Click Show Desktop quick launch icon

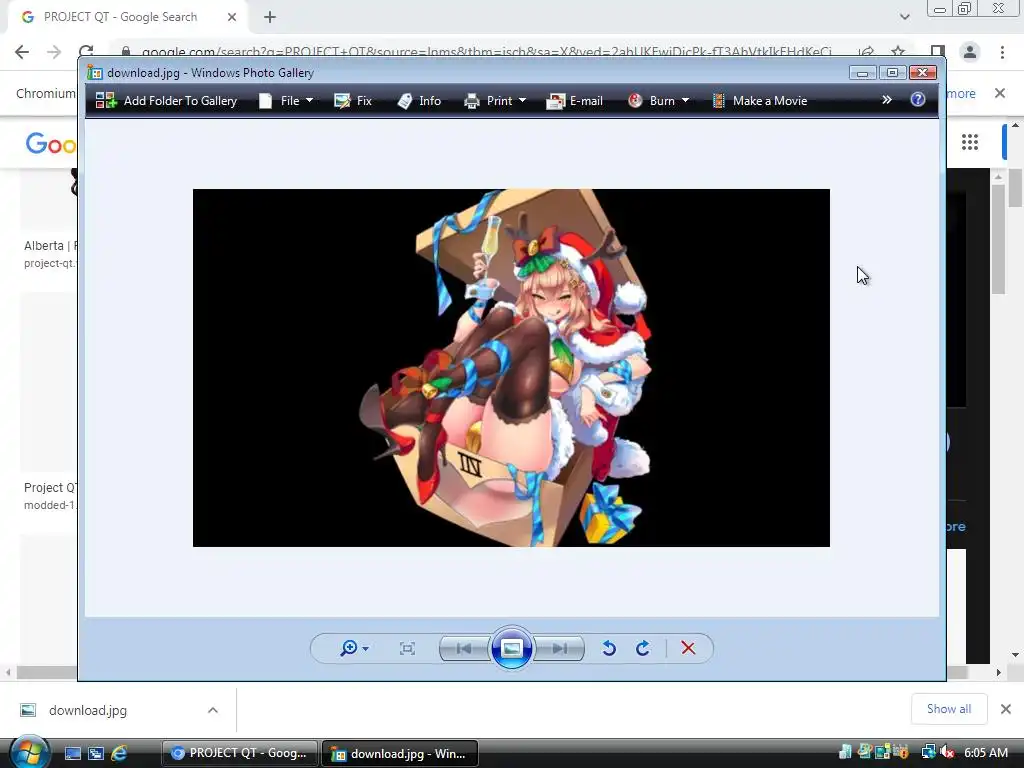click(72, 753)
